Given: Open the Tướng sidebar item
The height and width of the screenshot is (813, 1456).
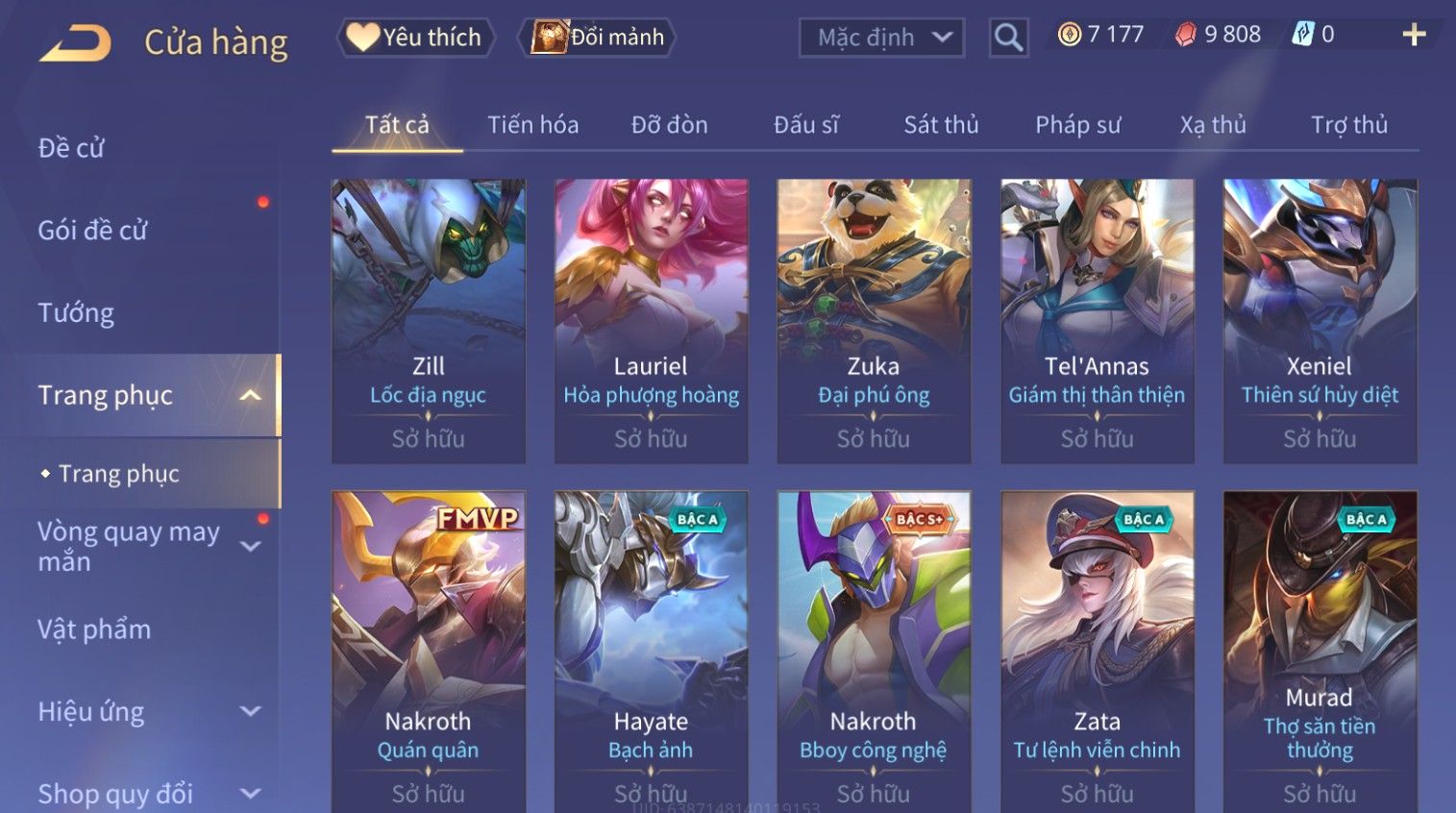Looking at the screenshot, I should click(76, 313).
